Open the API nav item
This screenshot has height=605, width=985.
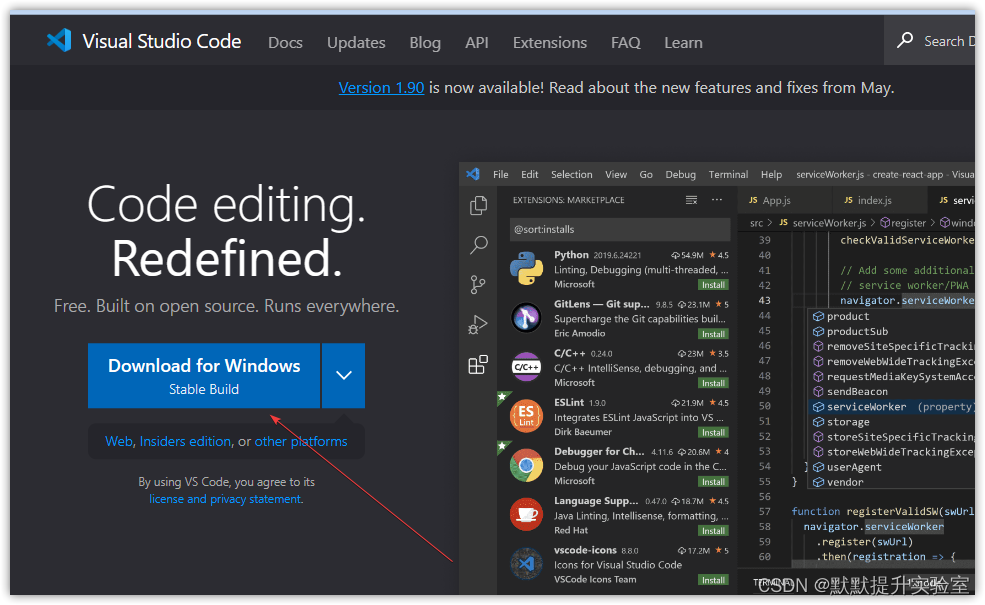coord(477,43)
